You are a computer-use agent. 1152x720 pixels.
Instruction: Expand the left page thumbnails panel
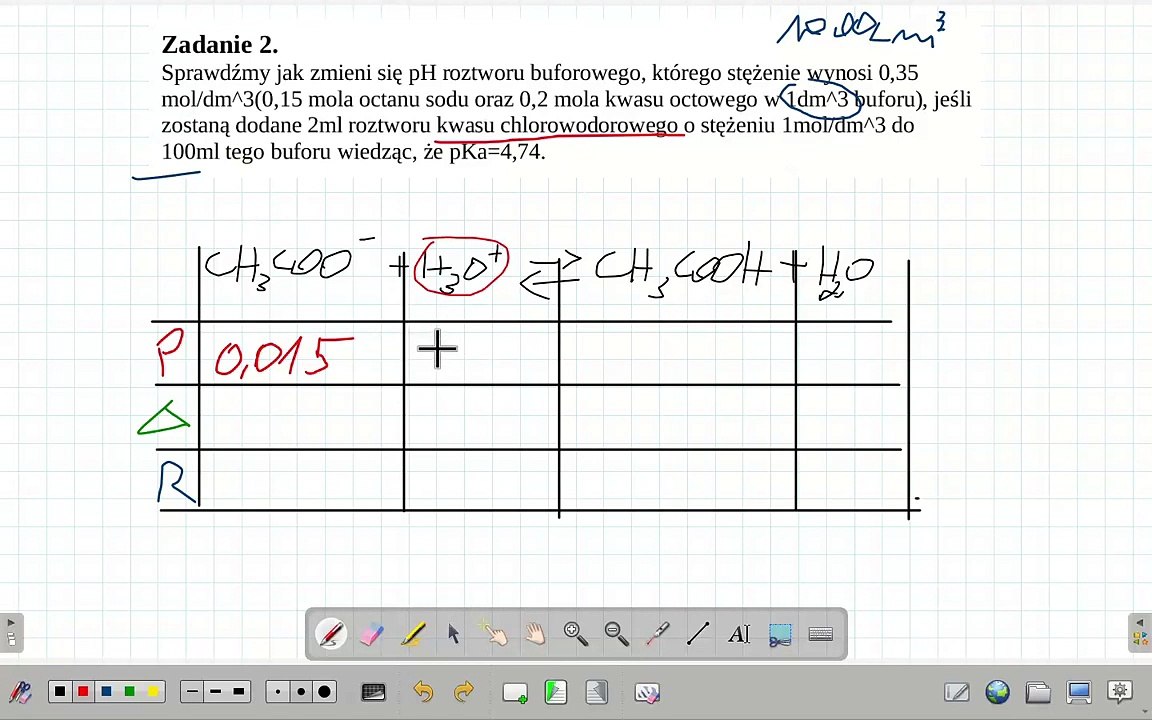[11, 633]
